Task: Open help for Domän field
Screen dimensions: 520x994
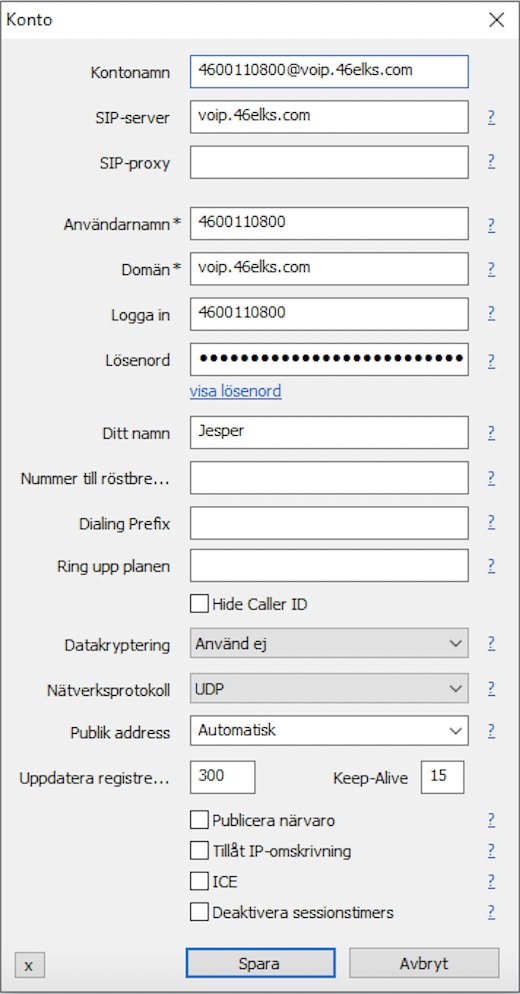Action: pos(491,269)
